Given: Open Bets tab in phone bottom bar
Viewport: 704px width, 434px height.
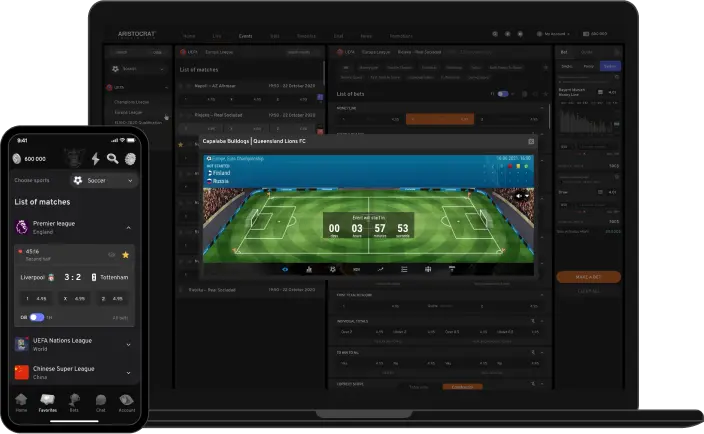Looking at the screenshot, I should tap(74, 403).
